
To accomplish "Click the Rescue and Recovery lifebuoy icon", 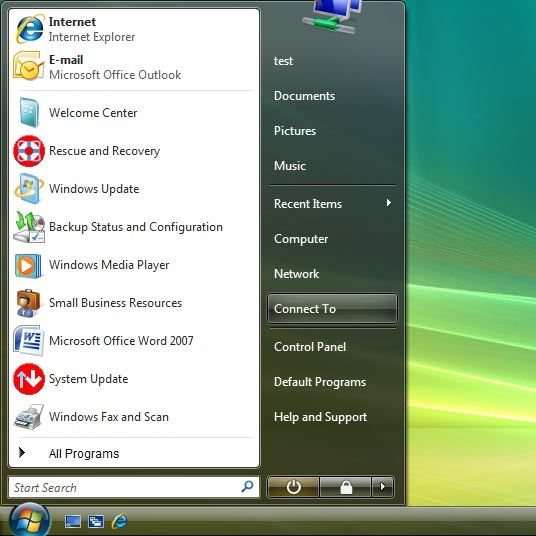I will coord(29,151).
